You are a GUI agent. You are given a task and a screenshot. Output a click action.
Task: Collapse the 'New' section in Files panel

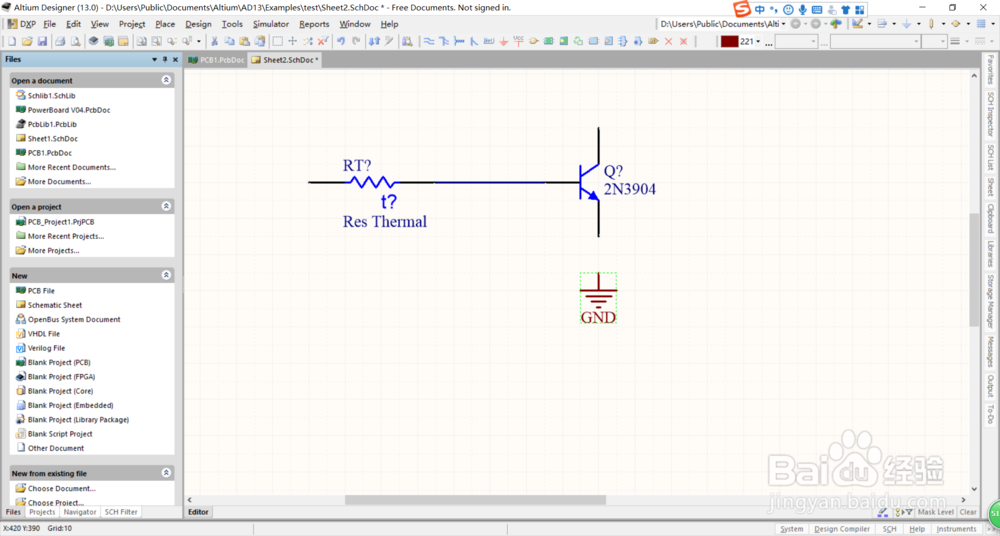tap(166, 276)
